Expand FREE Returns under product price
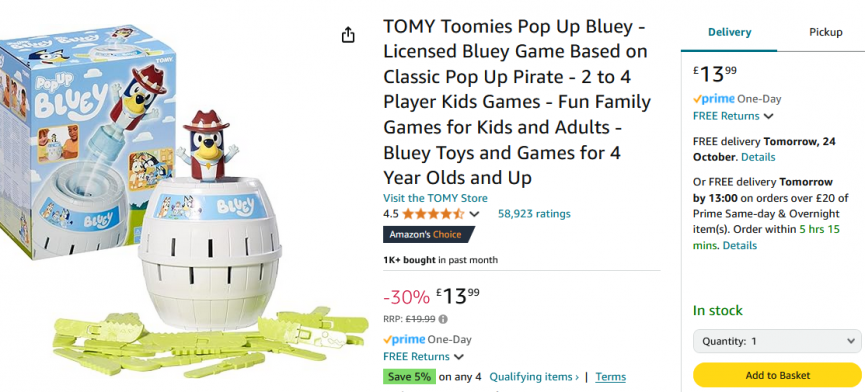This screenshot has width=865, height=392. pos(424,357)
